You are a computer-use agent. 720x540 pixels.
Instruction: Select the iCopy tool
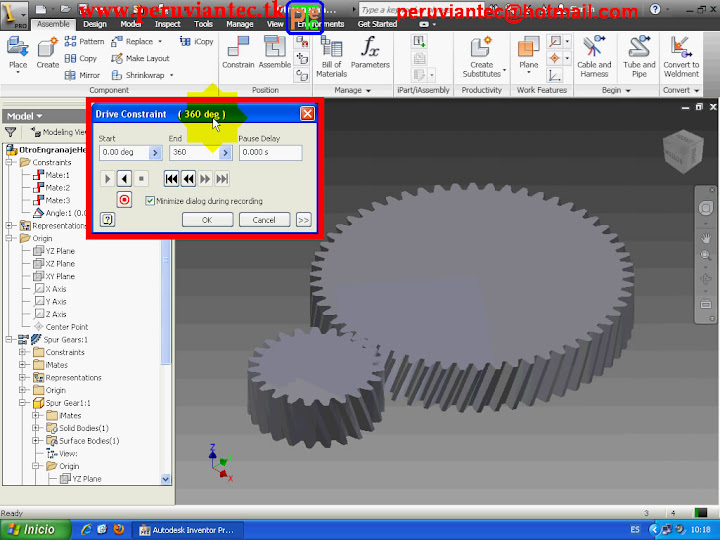(197, 42)
